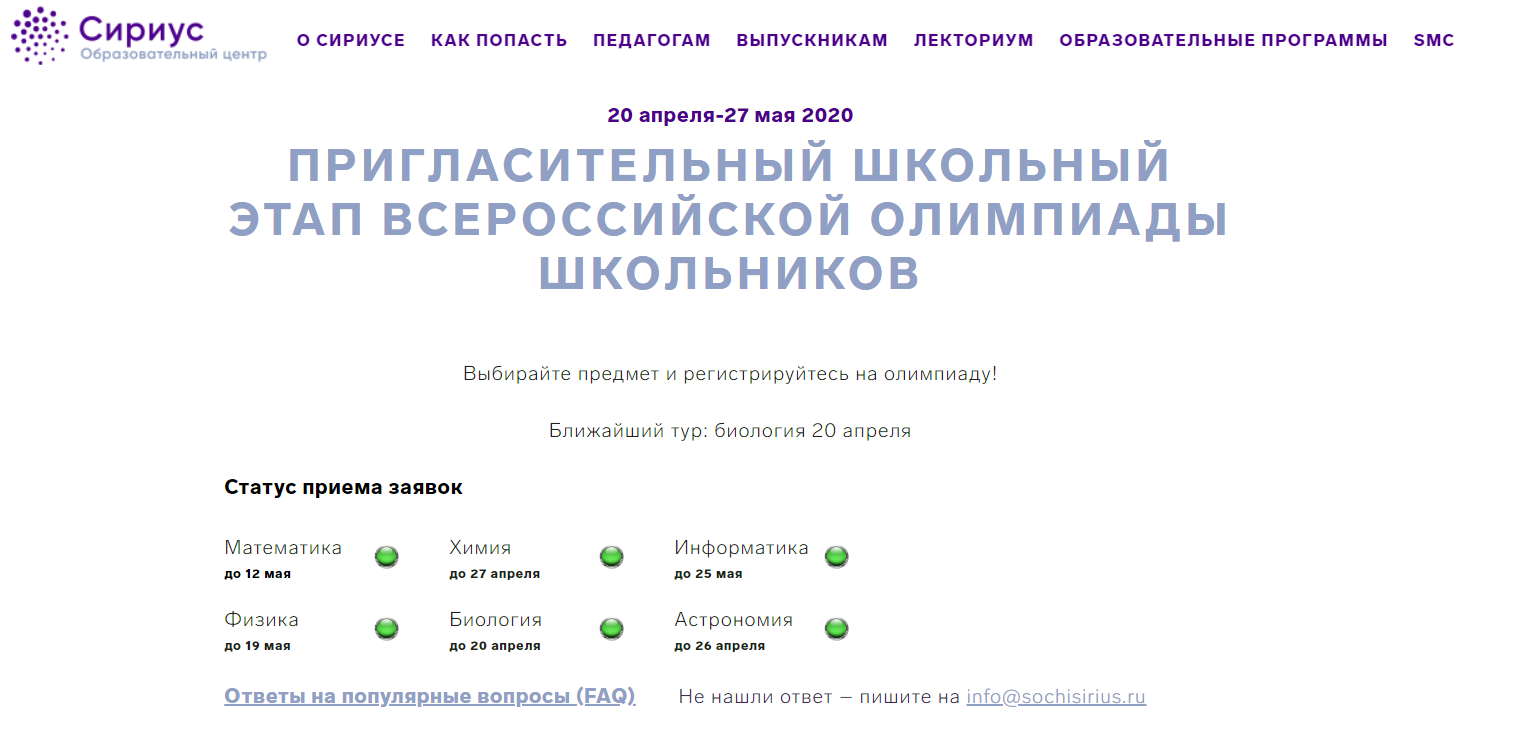
Task: Select the Математика subject
Action: [283, 548]
